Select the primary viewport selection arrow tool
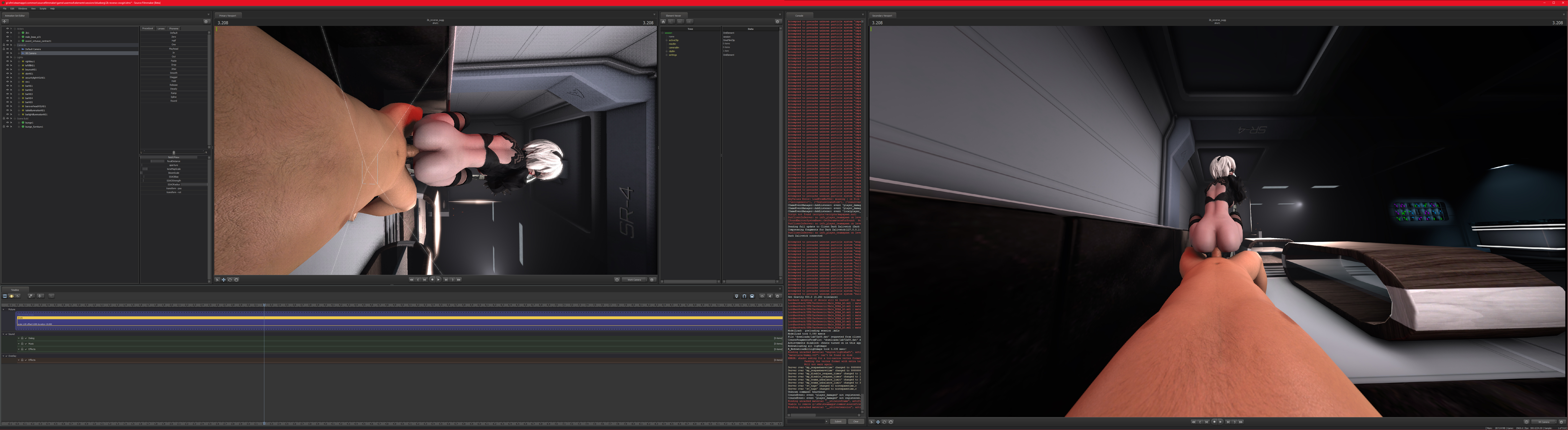This screenshot has height=430, width=1568. pos(217,280)
